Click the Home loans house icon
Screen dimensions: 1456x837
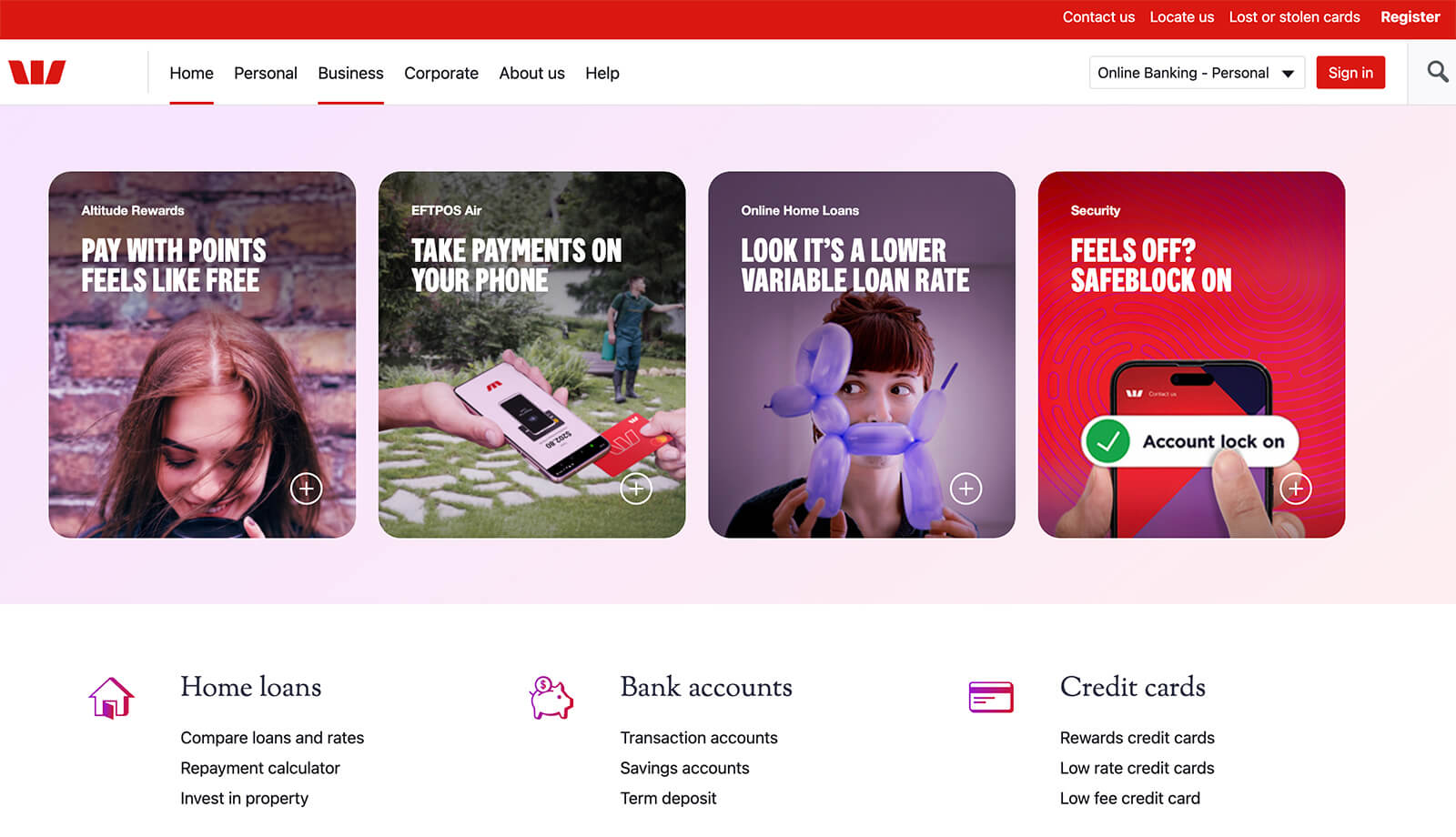(111, 698)
